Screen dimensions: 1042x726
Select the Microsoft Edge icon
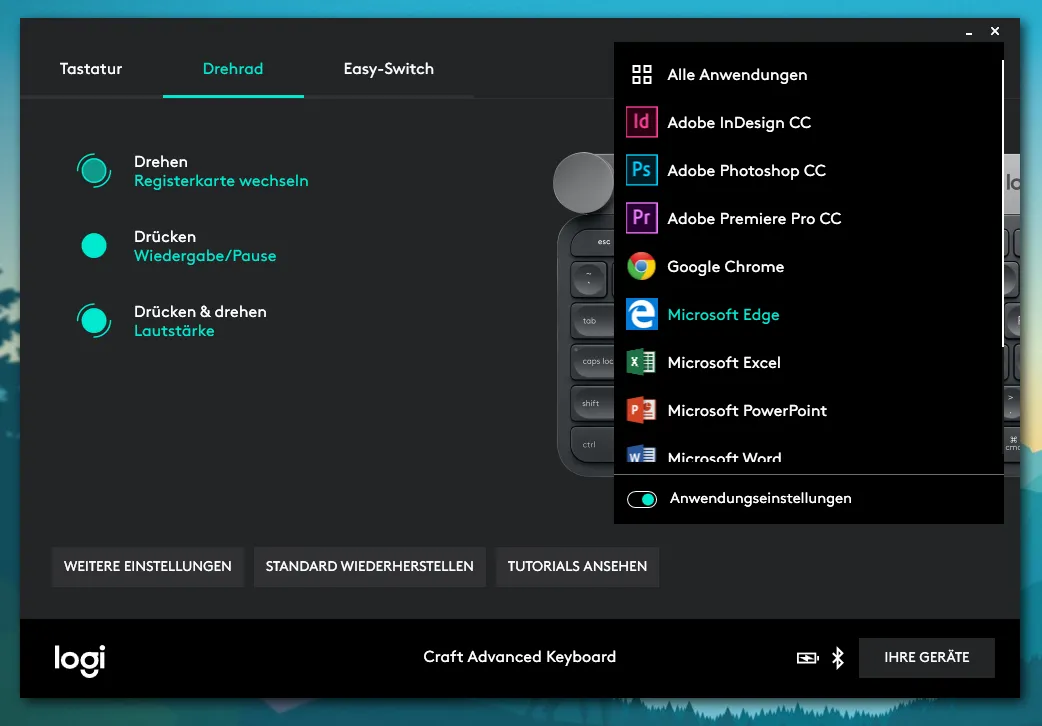641,314
